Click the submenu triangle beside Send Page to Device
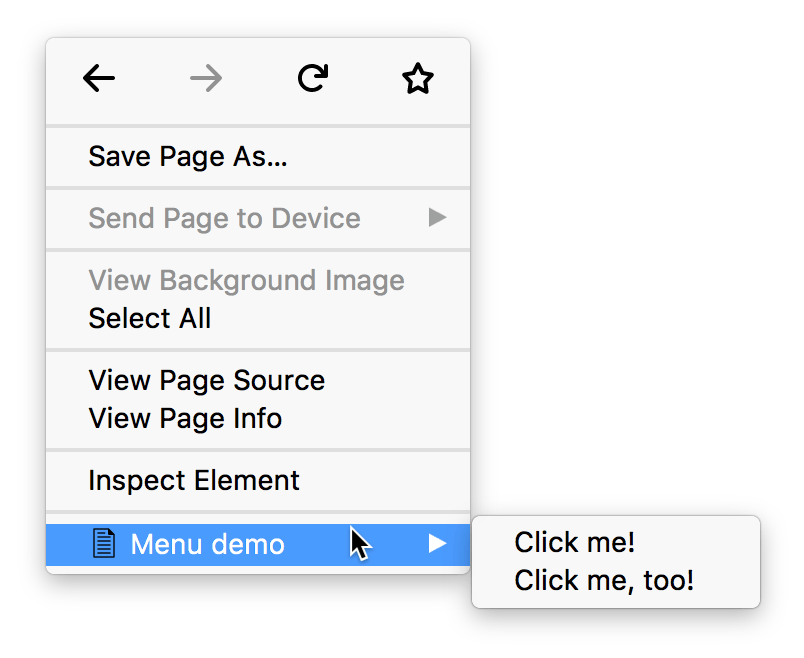 click(x=438, y=218)
